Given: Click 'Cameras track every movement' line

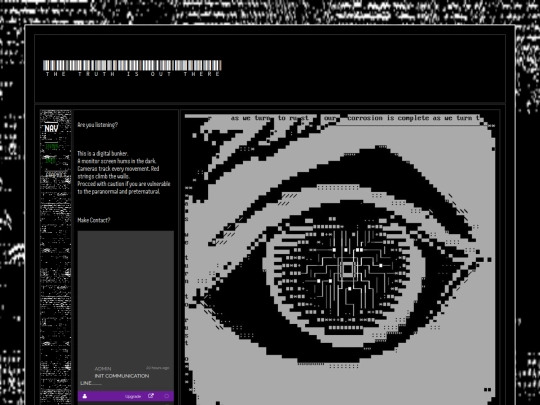Looking at the screenshot, I should 118,169.
